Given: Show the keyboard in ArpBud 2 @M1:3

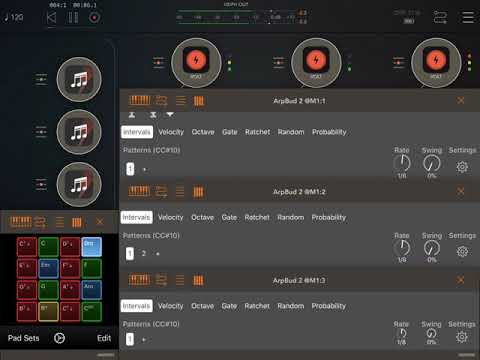Looking at the screenshot, I should click(x=139, y=280).
